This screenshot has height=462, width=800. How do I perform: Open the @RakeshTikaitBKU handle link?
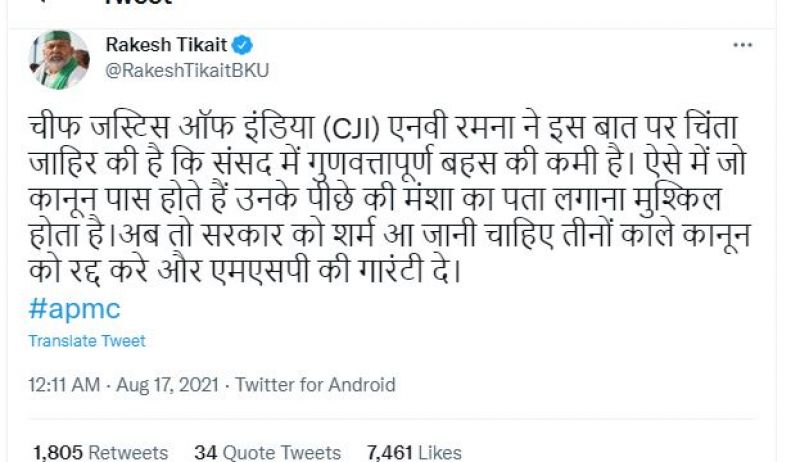point(187,70)
